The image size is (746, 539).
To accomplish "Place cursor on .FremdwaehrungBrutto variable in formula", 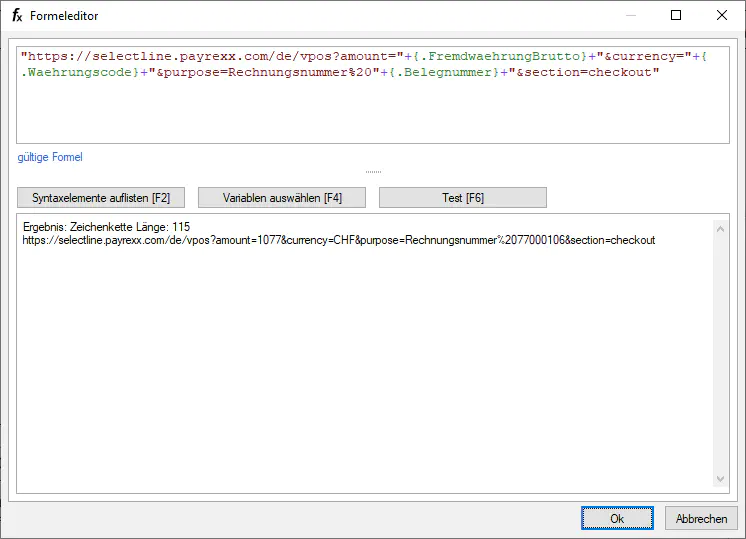I will point(498,56).
